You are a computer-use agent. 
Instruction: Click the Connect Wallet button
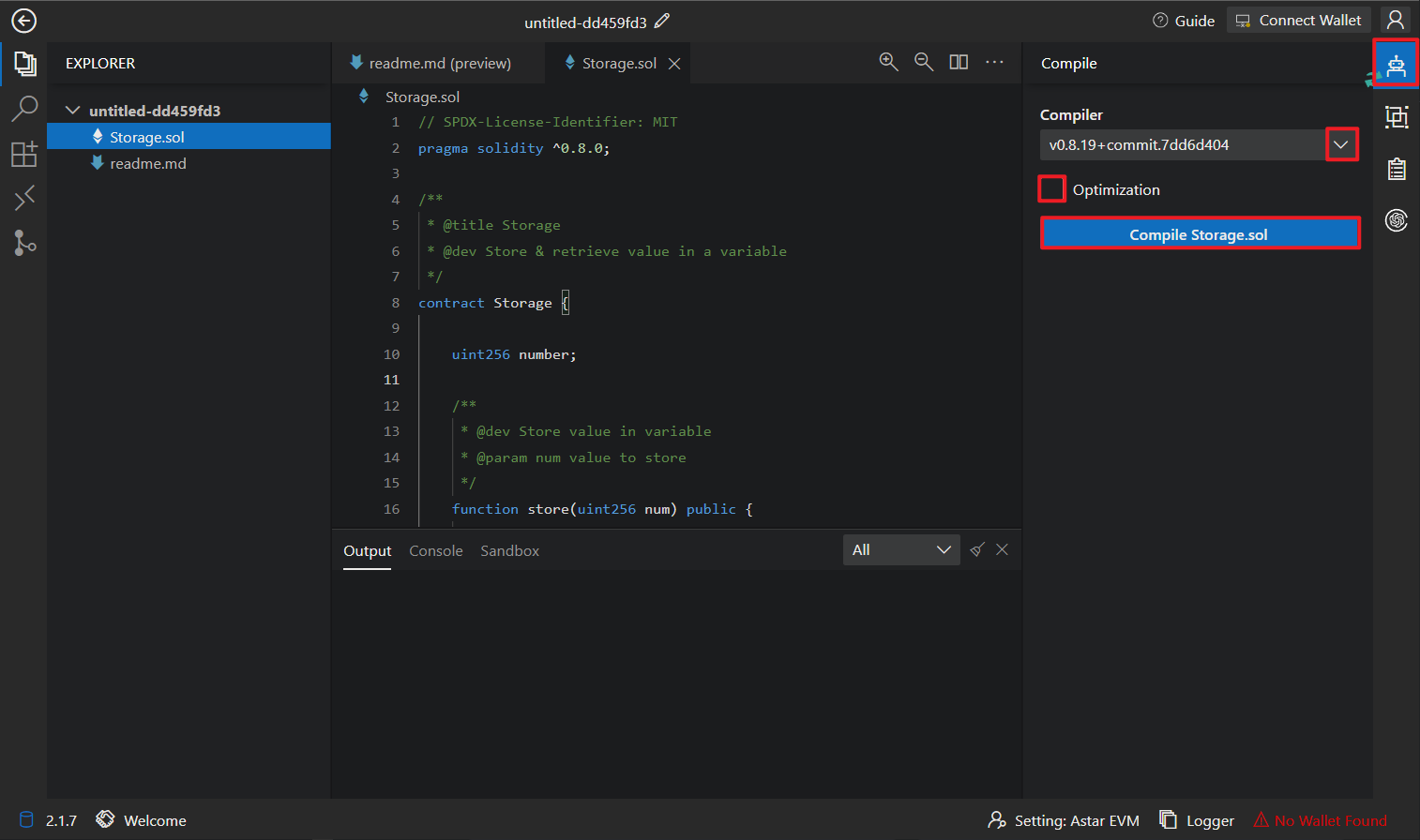point(1298,21)
